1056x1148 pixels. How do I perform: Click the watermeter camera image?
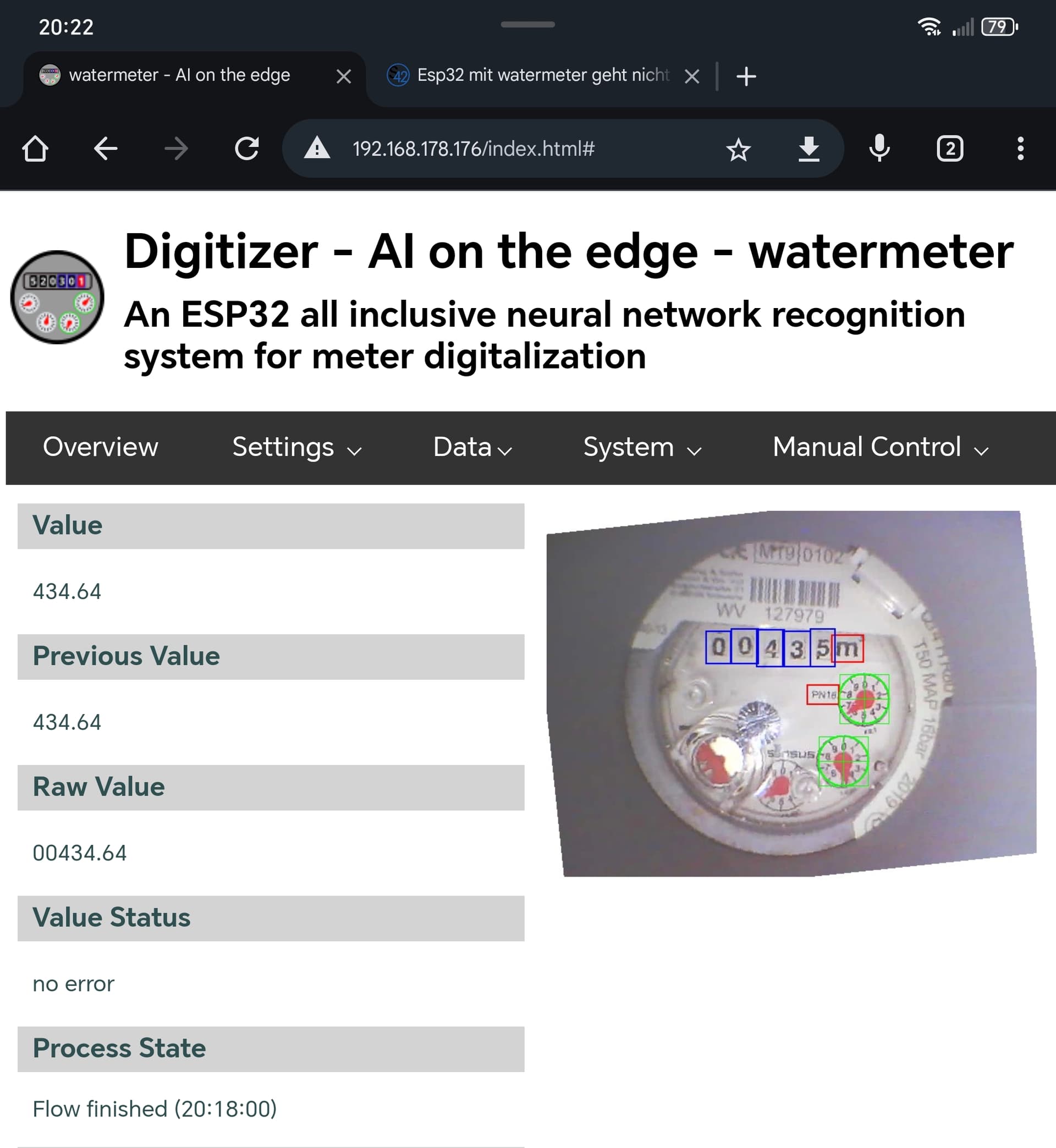[x=791, y=694]
